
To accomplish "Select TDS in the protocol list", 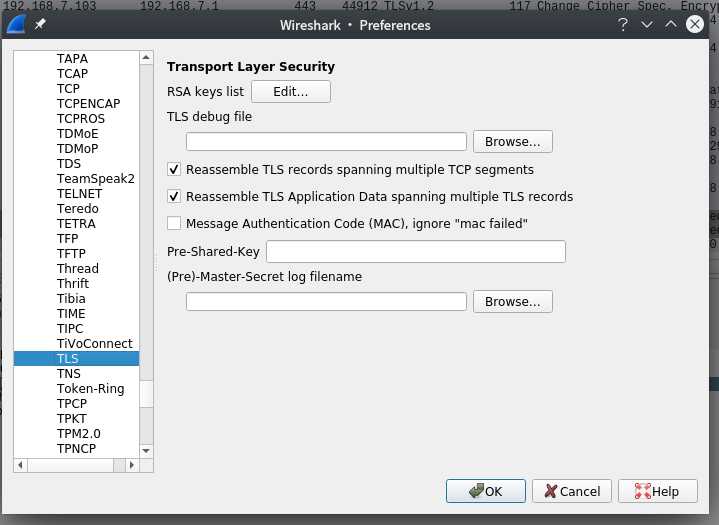I will tap(68, 164).
